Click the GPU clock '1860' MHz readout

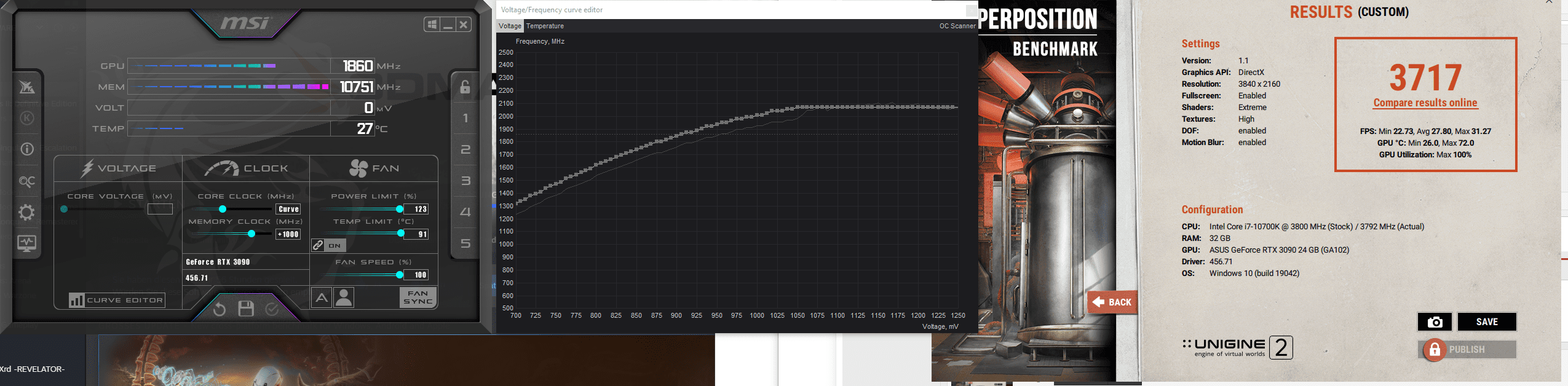pos(358,66)
